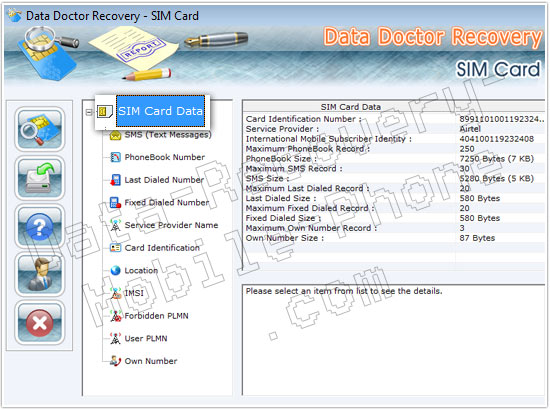Click the Own Number Size row label
Screen dimensions: 550x410
(x=284, y=238)
